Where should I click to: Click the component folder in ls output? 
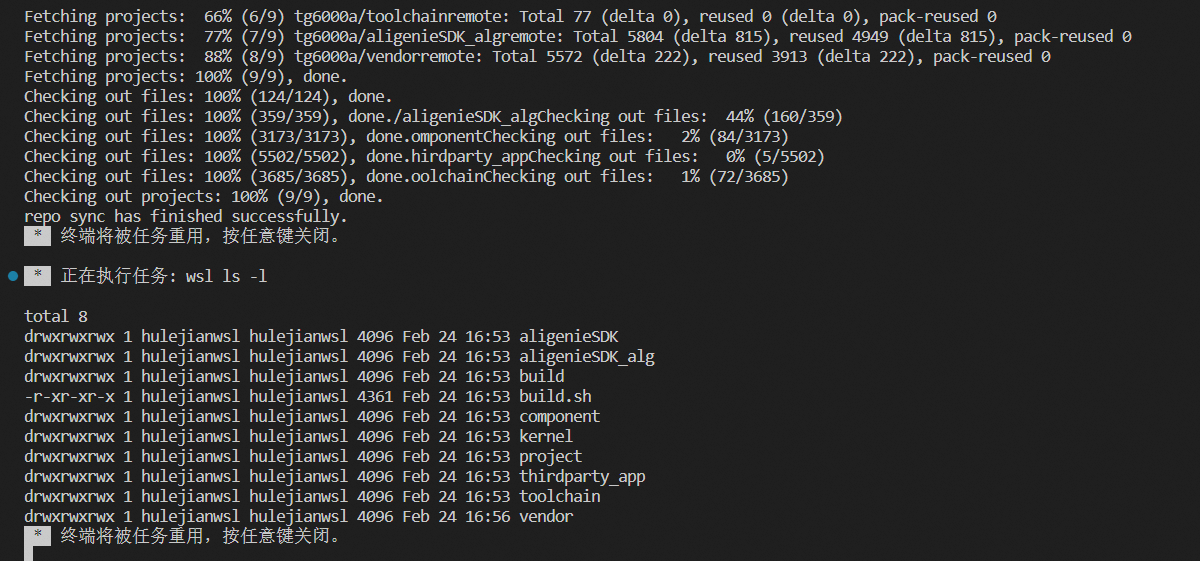tap(559, 416)
